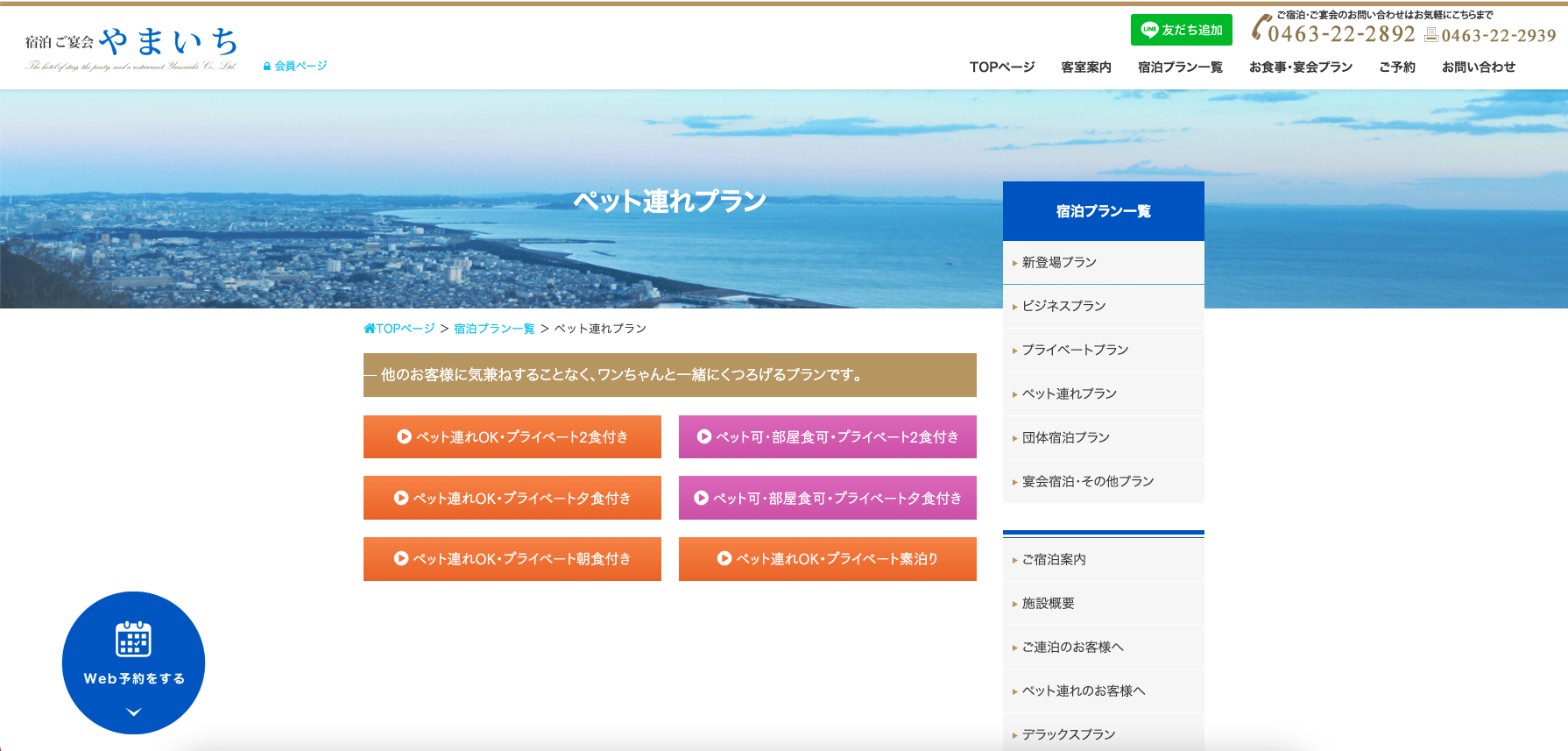Select ペット連れOK・プライベート素泊り plan button

point(828,558)
